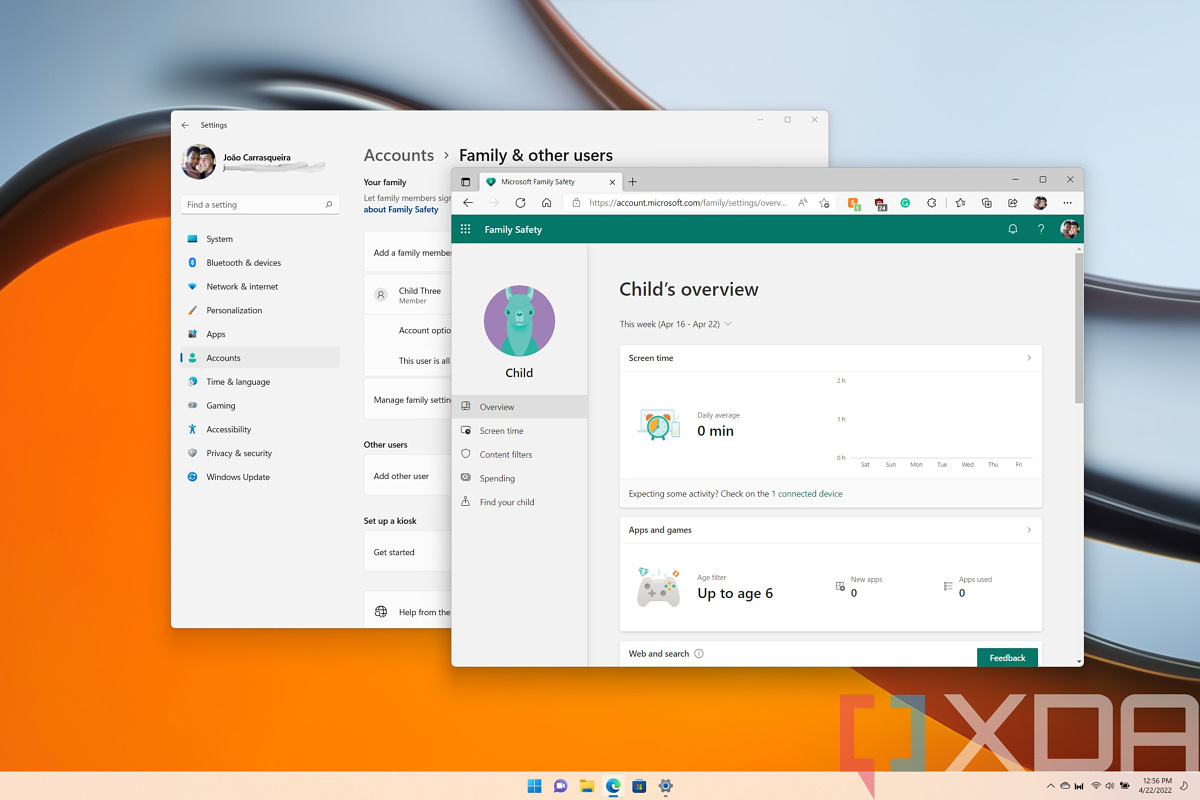Screen dimensions: 1200x800
Task: Open Time & language in Settings
Action: (x=260, y=382)
